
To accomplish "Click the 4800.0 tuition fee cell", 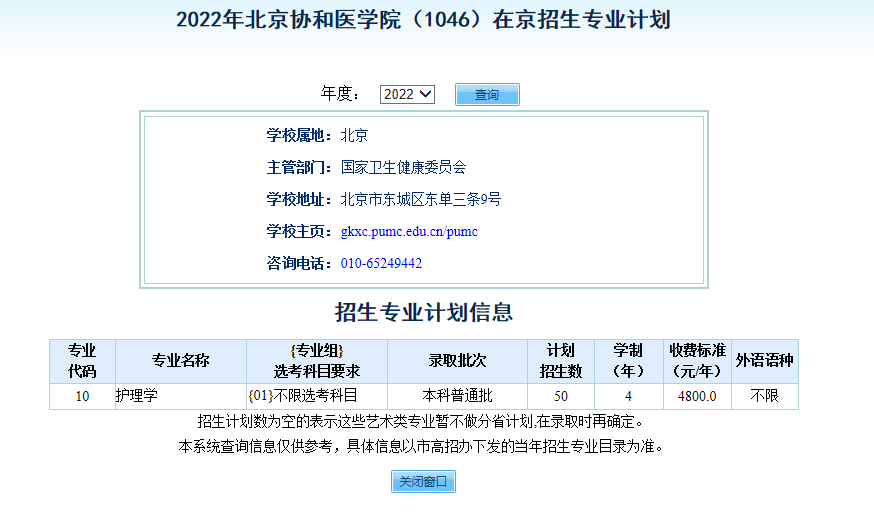I will [697, 396].
